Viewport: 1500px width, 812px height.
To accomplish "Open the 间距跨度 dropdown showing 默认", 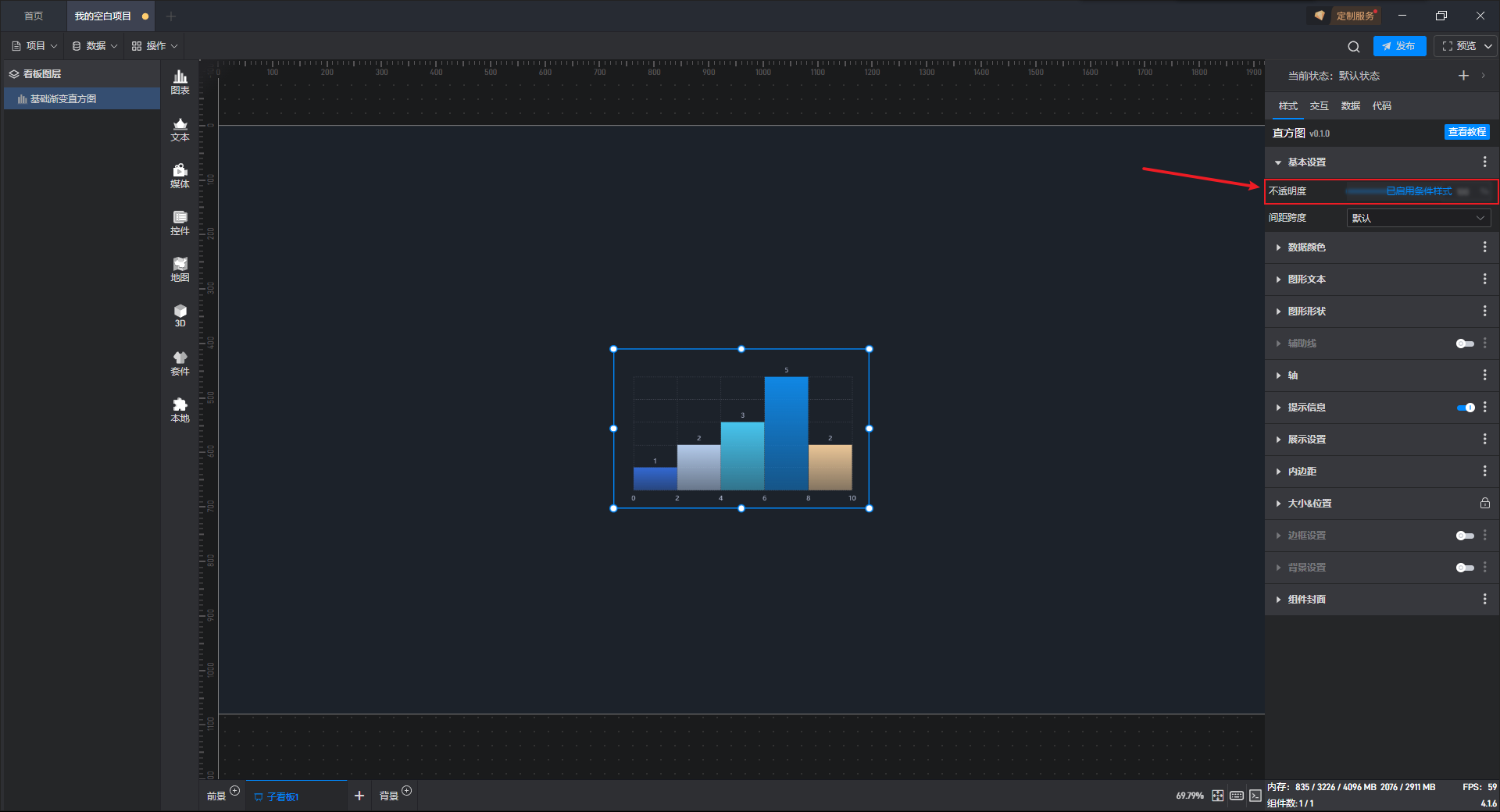I will [1418, 218].
